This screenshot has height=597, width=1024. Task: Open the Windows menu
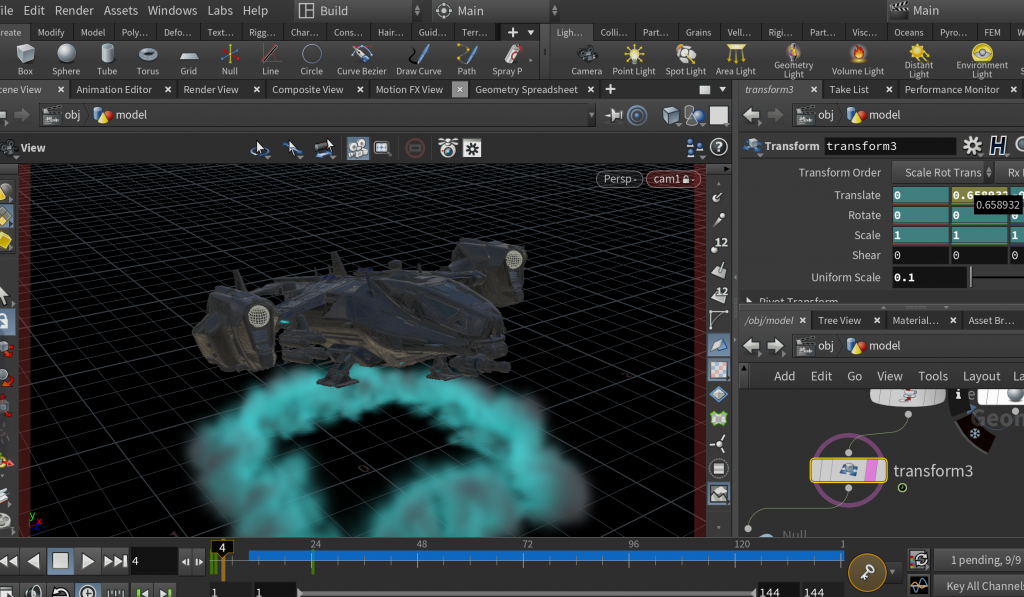[172, 10]
